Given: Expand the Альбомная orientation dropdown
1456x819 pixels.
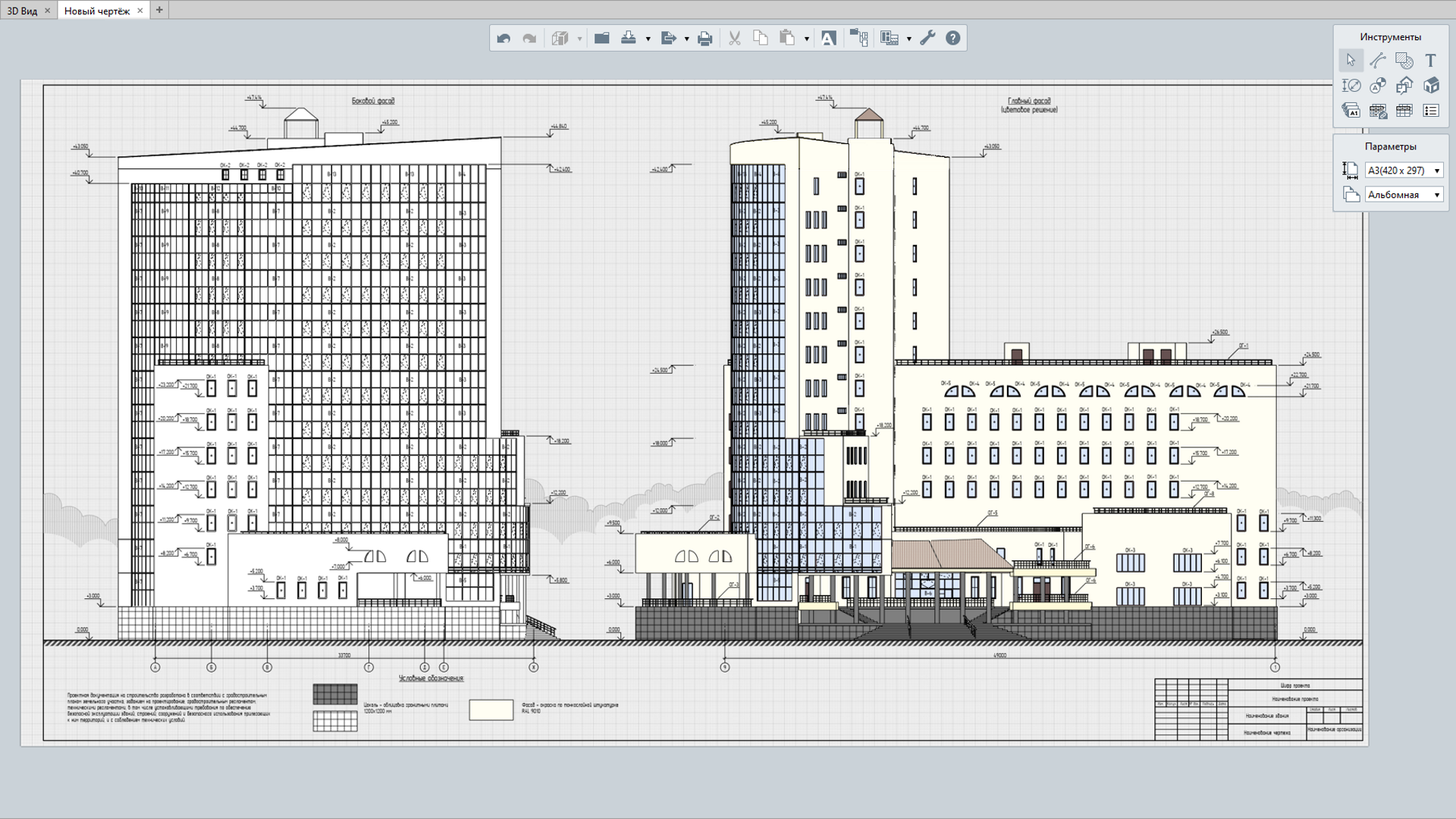Looking at the screenshot, I should tap(1404, 195).
